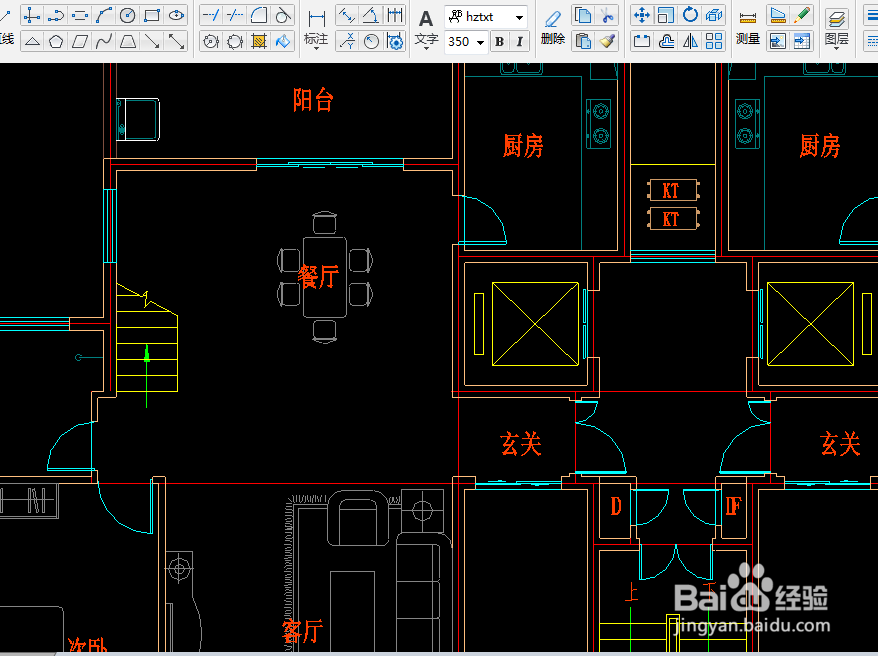
Task: Open the hztxt font dropdown
Action: 519,17
